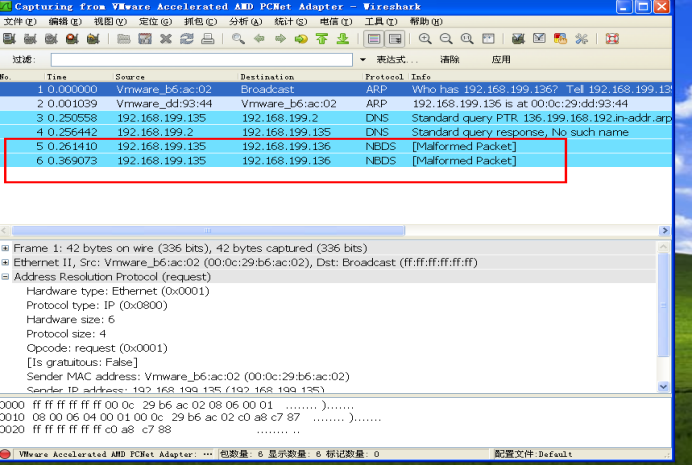Open 工具(T) menu
692x465 pixels.
point(380,22)
